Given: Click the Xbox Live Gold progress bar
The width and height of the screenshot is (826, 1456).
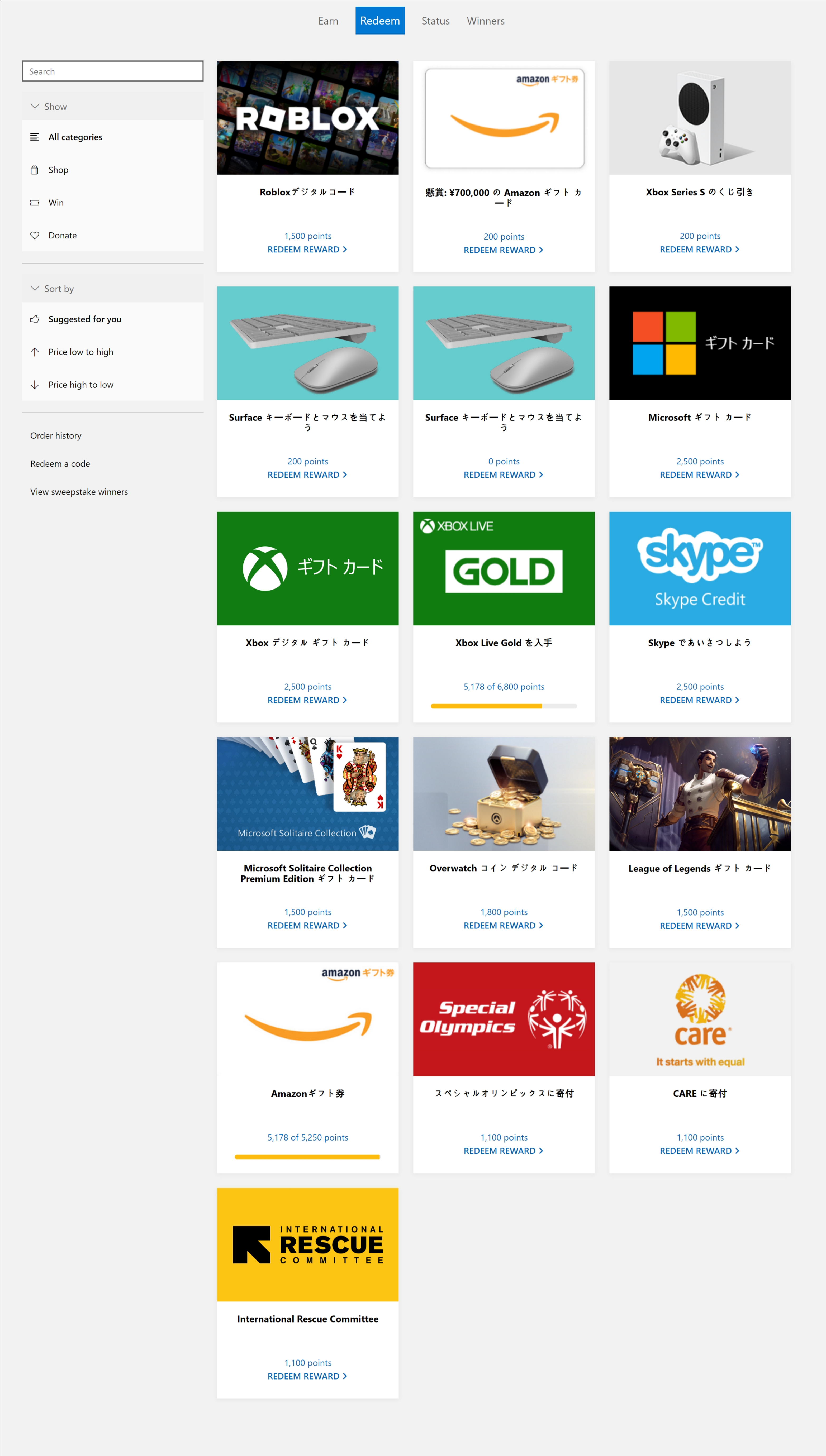Looking at the screenshot, I should click(503, 706).
